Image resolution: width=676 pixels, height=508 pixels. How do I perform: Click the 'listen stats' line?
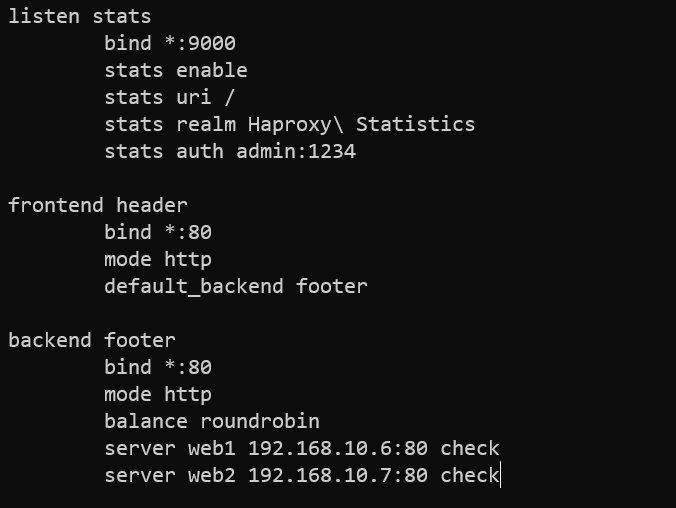(x=80, y=16)
